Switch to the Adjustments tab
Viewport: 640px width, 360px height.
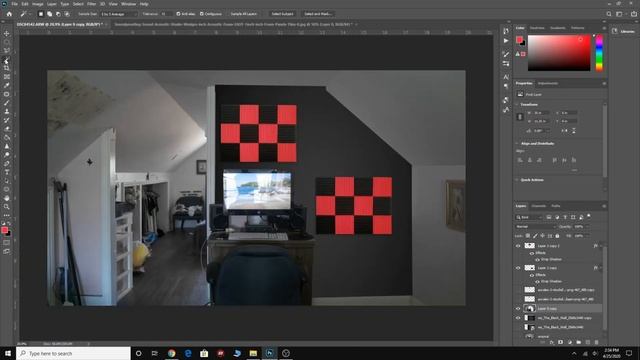point(548,83)
